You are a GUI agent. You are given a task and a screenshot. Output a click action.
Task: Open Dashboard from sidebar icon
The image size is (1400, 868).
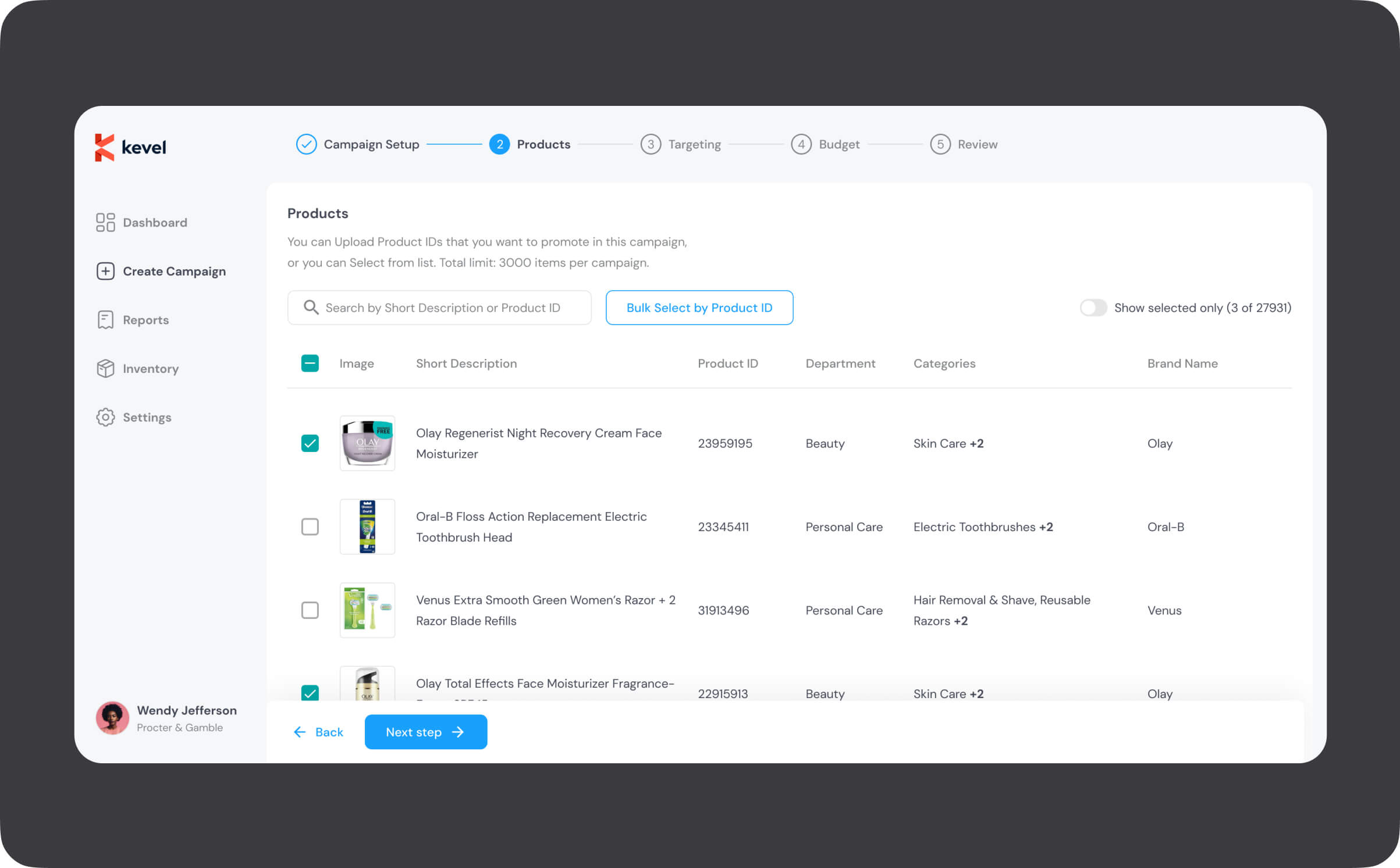(105, 222)
